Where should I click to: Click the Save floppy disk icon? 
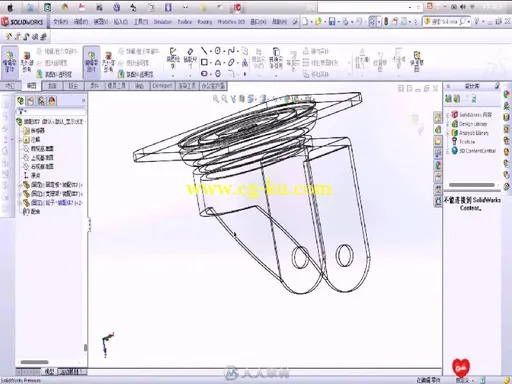(x=332, y=22)
